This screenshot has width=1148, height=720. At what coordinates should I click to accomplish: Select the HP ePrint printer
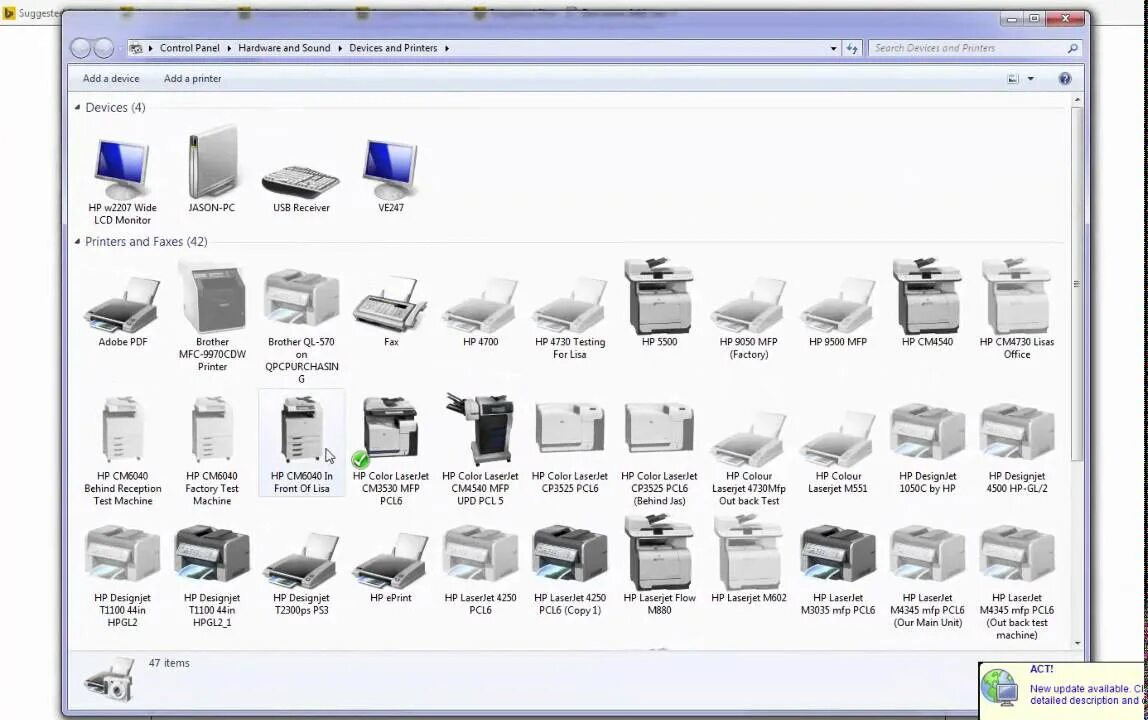click(390, 568)
